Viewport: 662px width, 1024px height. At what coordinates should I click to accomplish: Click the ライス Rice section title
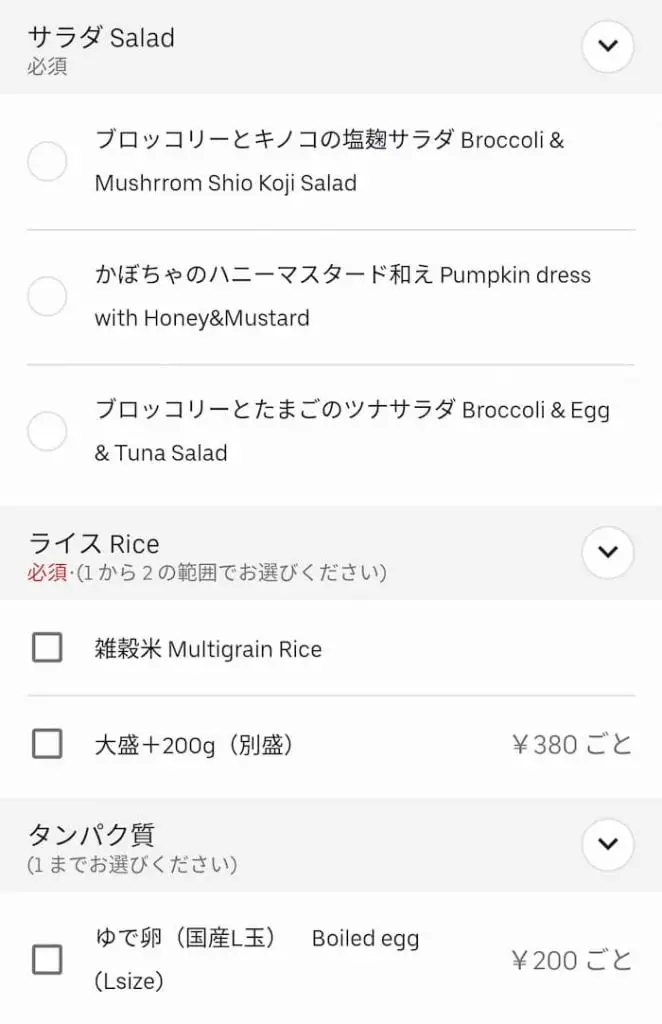(94, 544)
